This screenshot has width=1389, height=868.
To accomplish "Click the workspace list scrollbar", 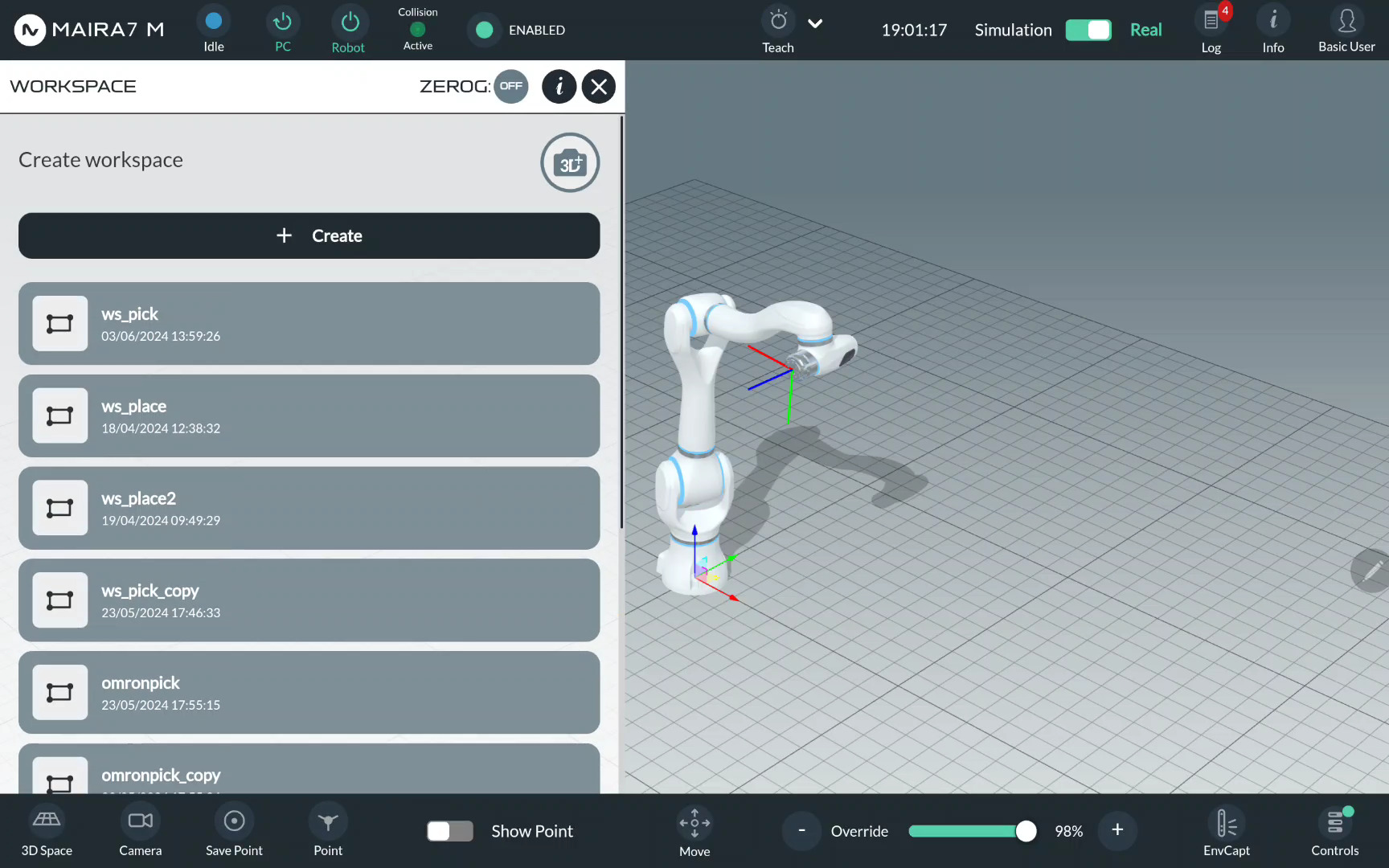I will [x=621, y=323].
